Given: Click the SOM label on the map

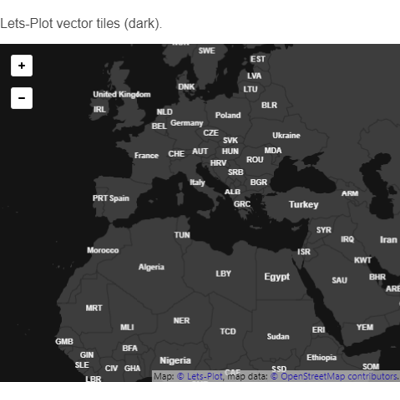Looking at the screenshot, I should (371, 367).
